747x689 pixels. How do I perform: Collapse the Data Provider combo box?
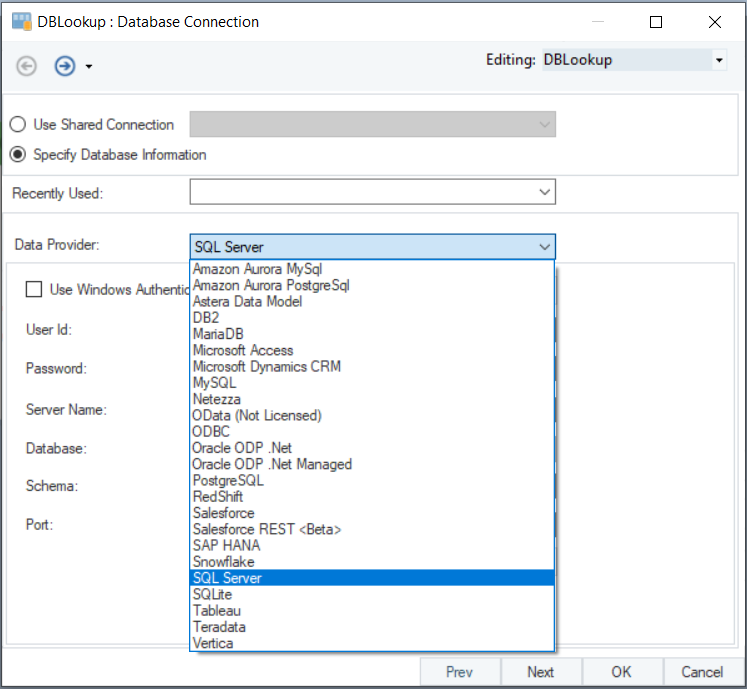544,247
